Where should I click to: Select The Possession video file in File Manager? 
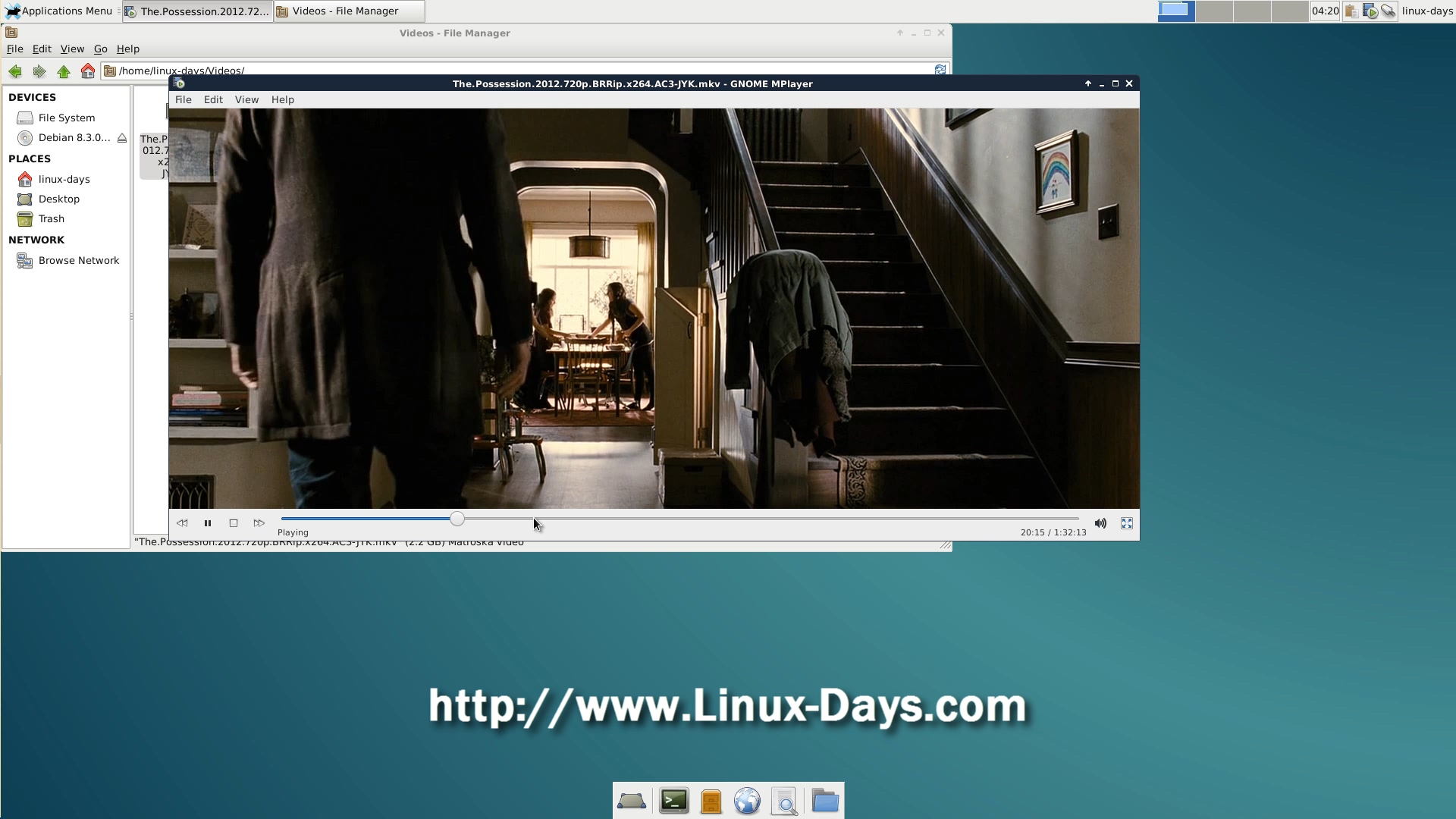click(x=154, y=156)
